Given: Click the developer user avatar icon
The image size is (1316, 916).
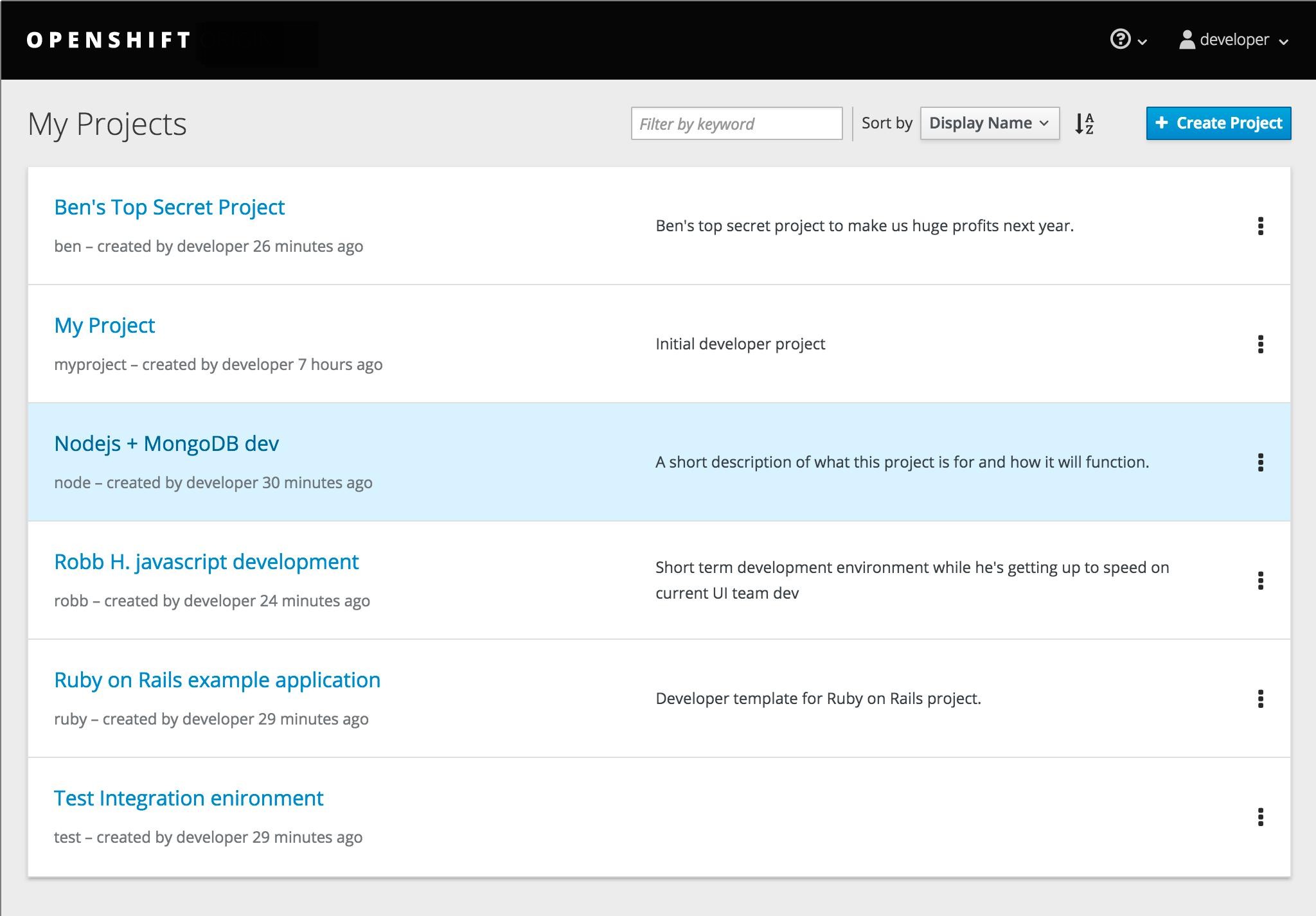Looking at the screenshot, I should [x=1187, y=40].
